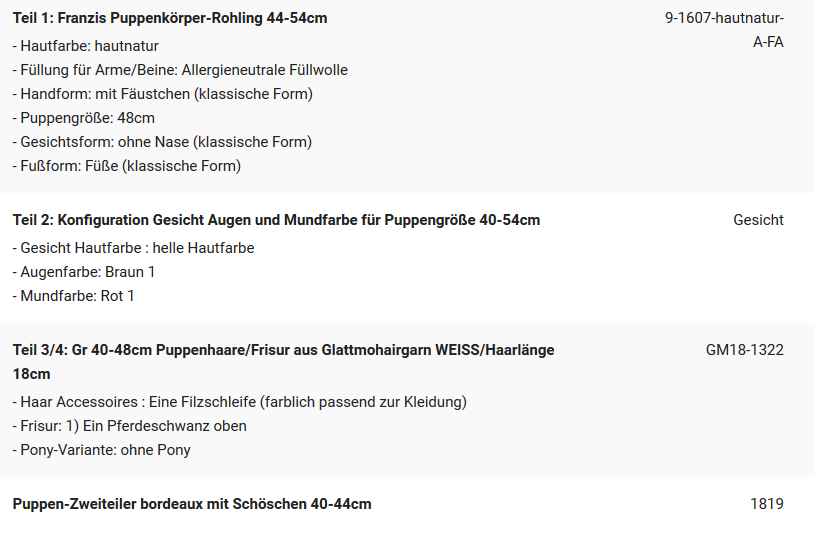Open Puppen-Zweiteiler bordeaux product title
The image size is (815, 539).
pyautogui.click(x=192, y=504)
